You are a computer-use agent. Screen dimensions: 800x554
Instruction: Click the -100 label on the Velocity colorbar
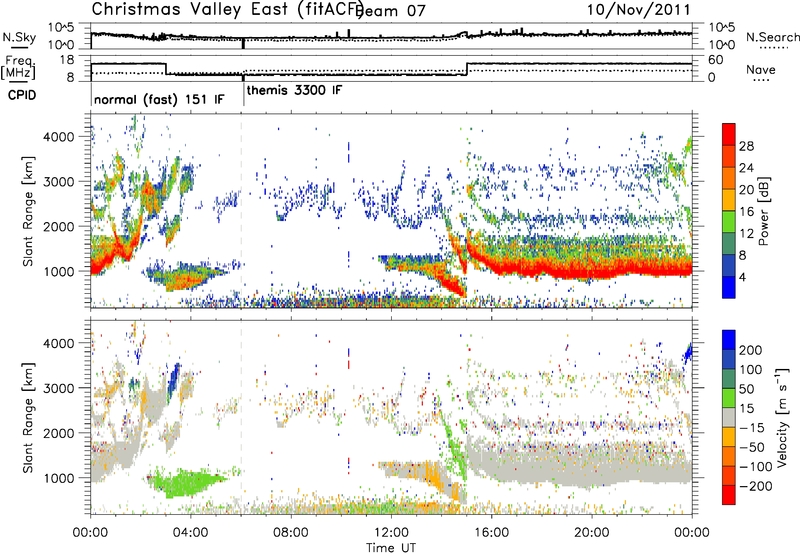(756, 467)
